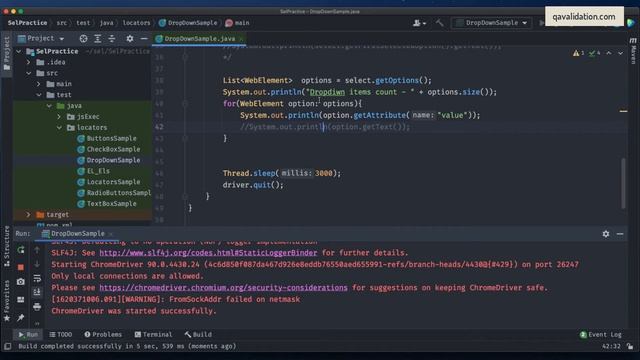Click the down stack trace arrow
This screenshot has height=360, width=640.
(37, 264)
